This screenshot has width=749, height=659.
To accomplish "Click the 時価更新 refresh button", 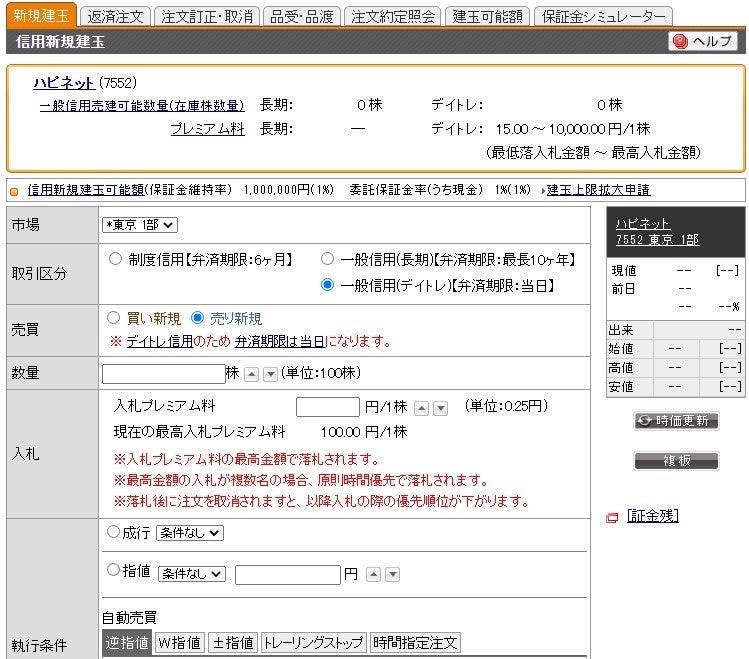I will pyautogui.click(x=676, y=421).
